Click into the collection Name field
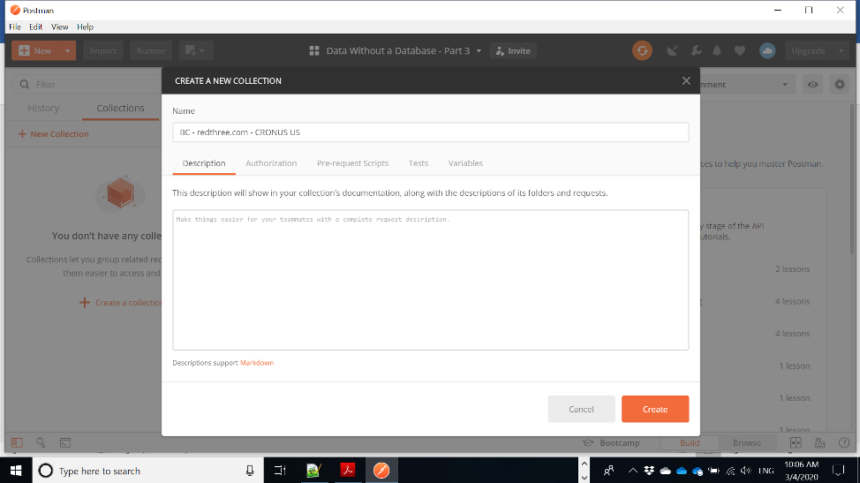Screen dimensions: 860x483 pos(430,133)
